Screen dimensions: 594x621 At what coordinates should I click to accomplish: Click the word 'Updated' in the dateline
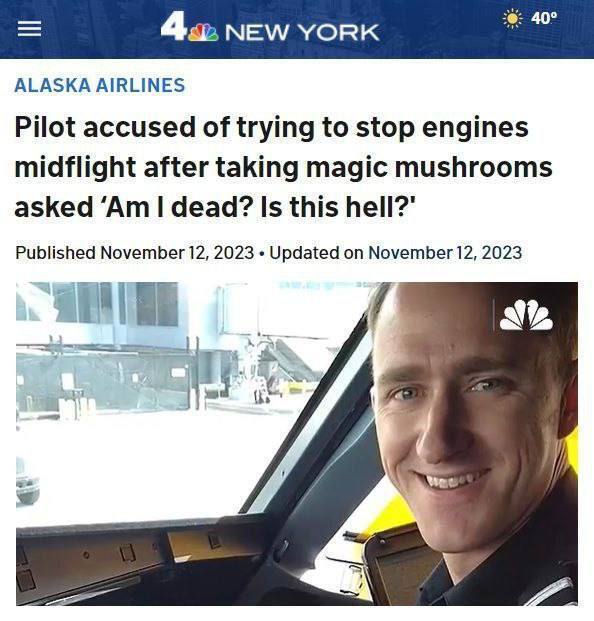(x=304, y=253)
